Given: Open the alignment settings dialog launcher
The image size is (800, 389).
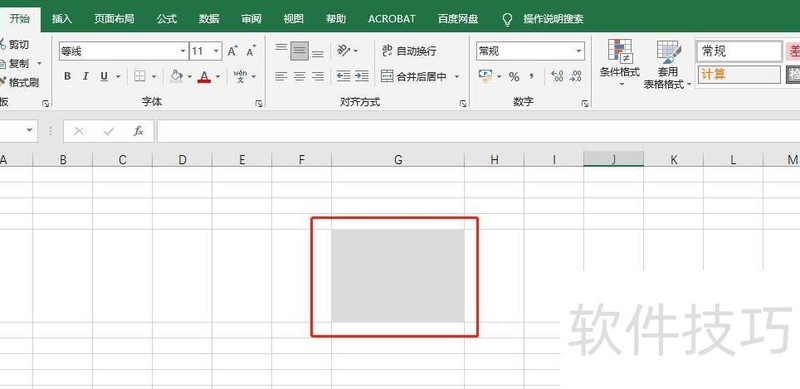Looking at the screenshot, I should coord(463,103).
